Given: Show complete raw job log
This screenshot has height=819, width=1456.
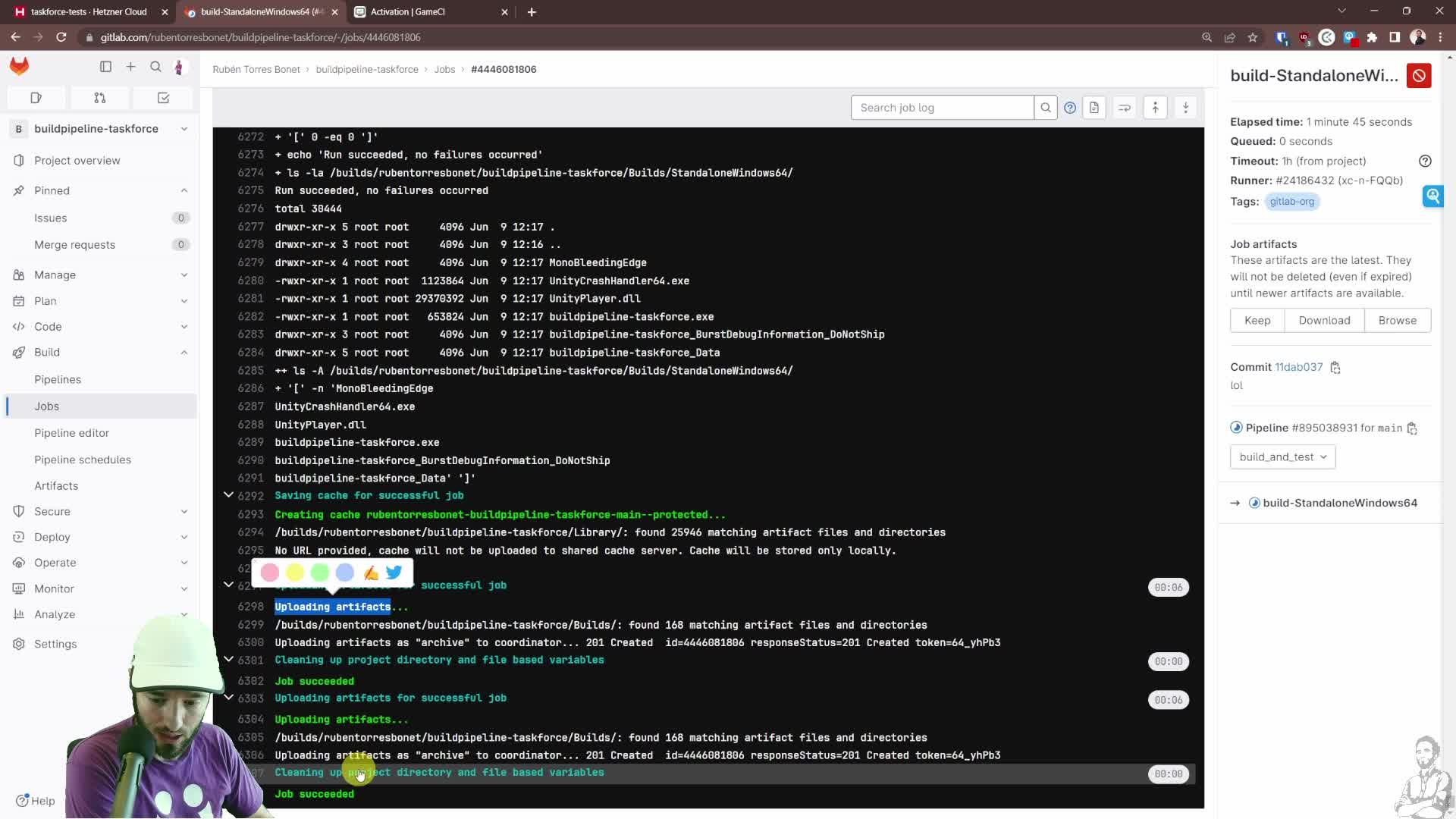Looking at the screenshot, I should tap(1094, 107).
